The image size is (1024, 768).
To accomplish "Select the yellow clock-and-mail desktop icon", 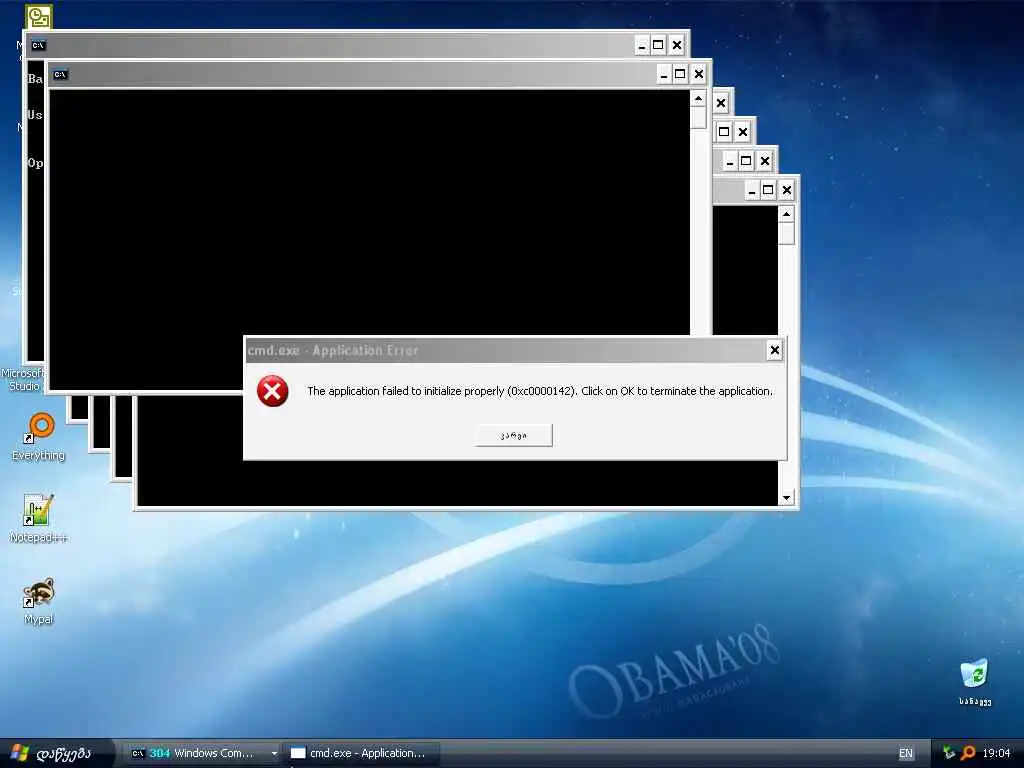I will [x=39, y=16].
